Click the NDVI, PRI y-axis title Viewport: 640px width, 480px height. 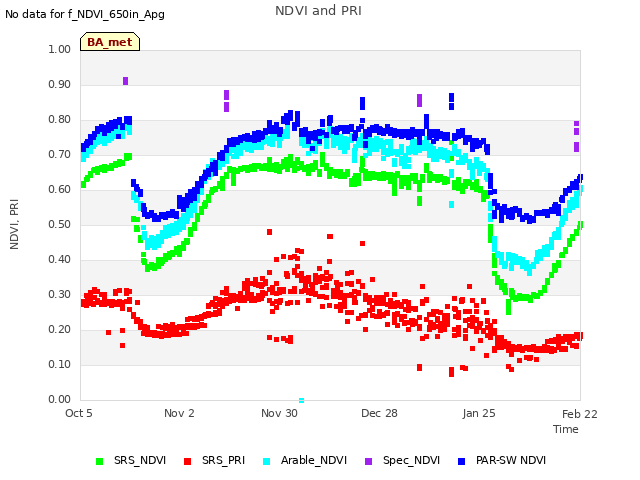coord(14,224)
